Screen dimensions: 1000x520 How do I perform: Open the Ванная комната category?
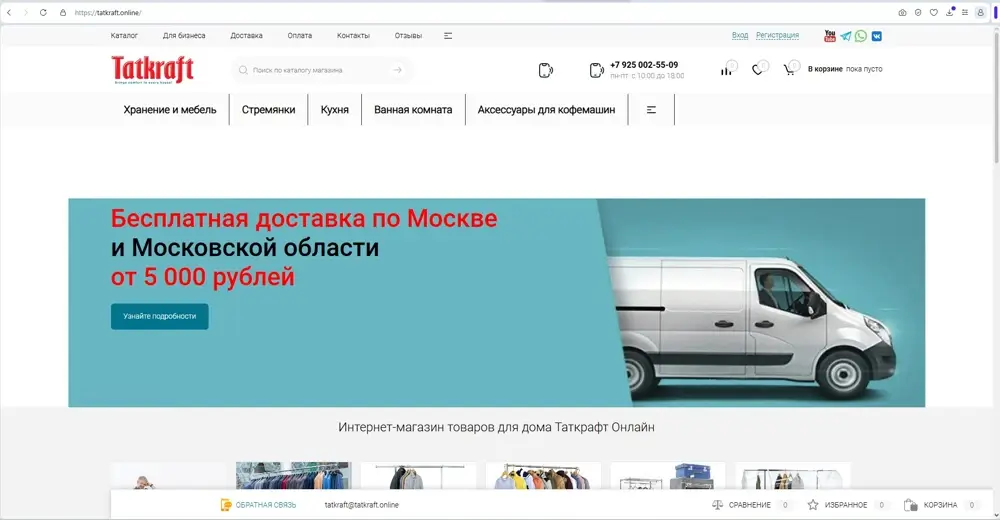(413, 110)
